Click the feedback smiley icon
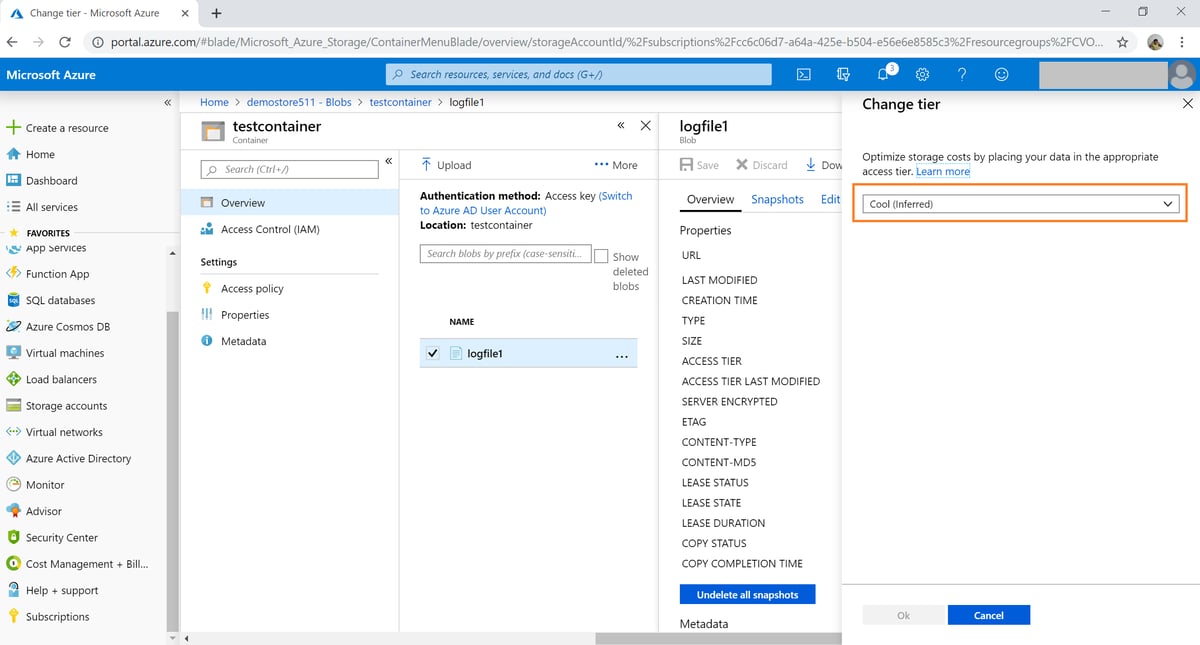This screenshot has height=645, width=1200. (1001, 74)
